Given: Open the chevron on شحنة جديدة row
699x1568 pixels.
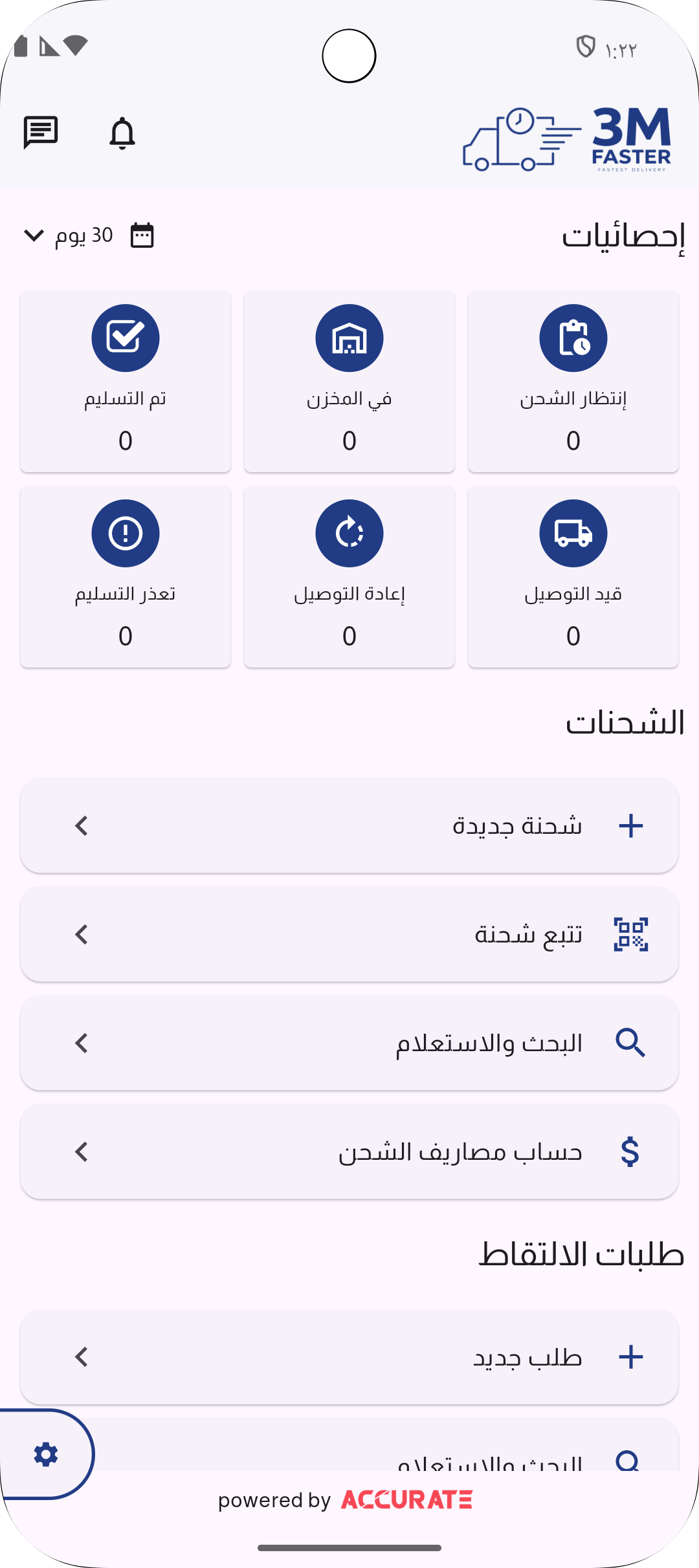Looking at the screenshot, I should click(x=82, y=826).
